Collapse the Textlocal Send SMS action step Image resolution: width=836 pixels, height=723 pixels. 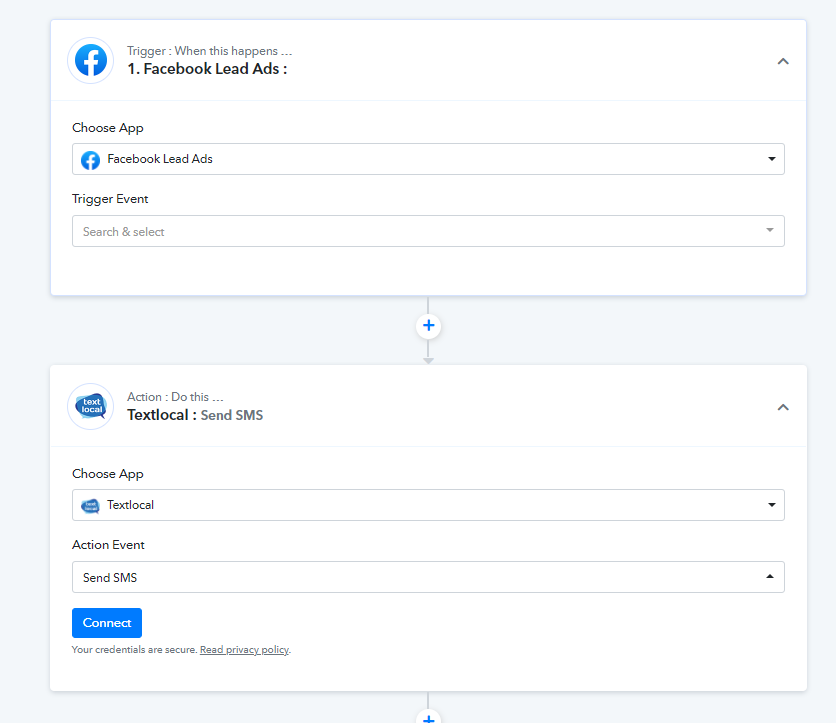click(783, 407)
